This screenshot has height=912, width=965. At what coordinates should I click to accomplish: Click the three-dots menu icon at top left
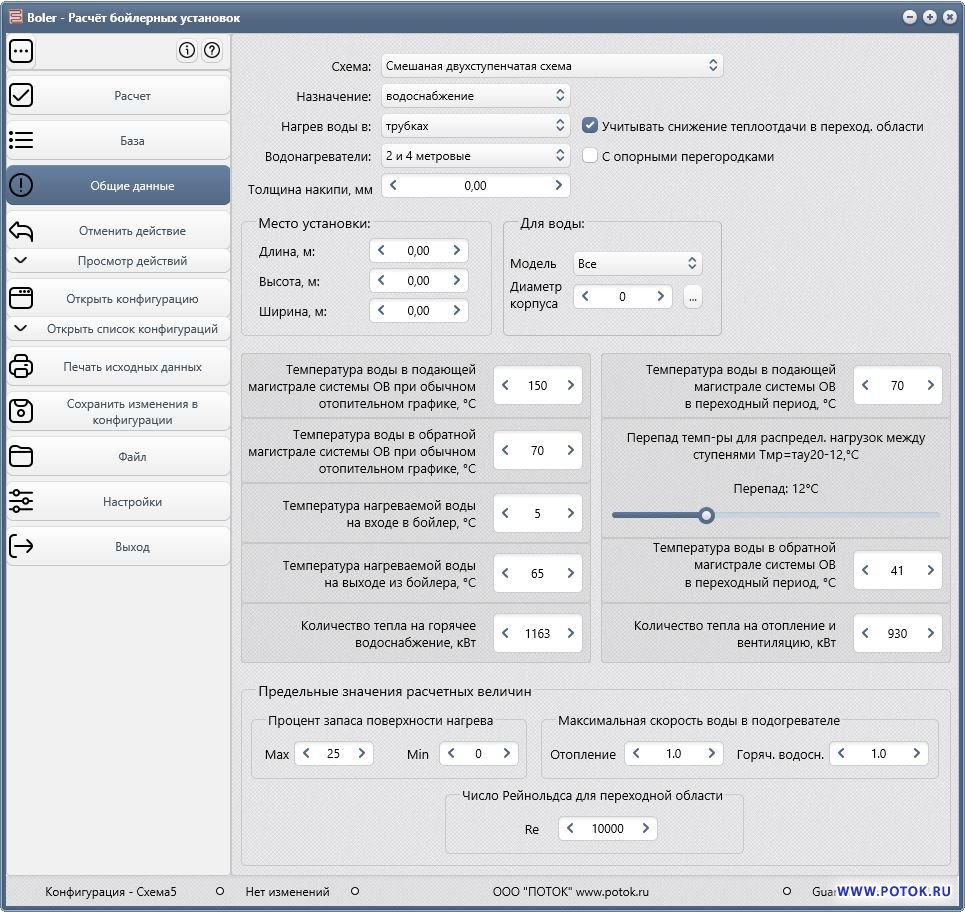click(x=21, y=51)
